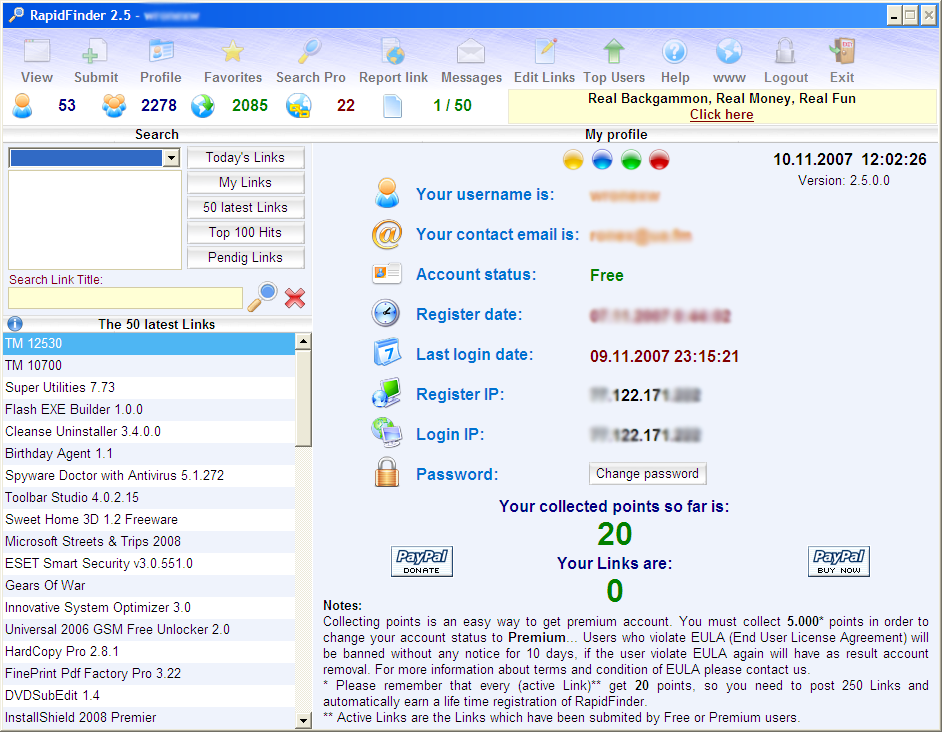This screenshot has width=942, height=732.
Task: Click the info icon beside latest Links header
Action: click(15, 324)
